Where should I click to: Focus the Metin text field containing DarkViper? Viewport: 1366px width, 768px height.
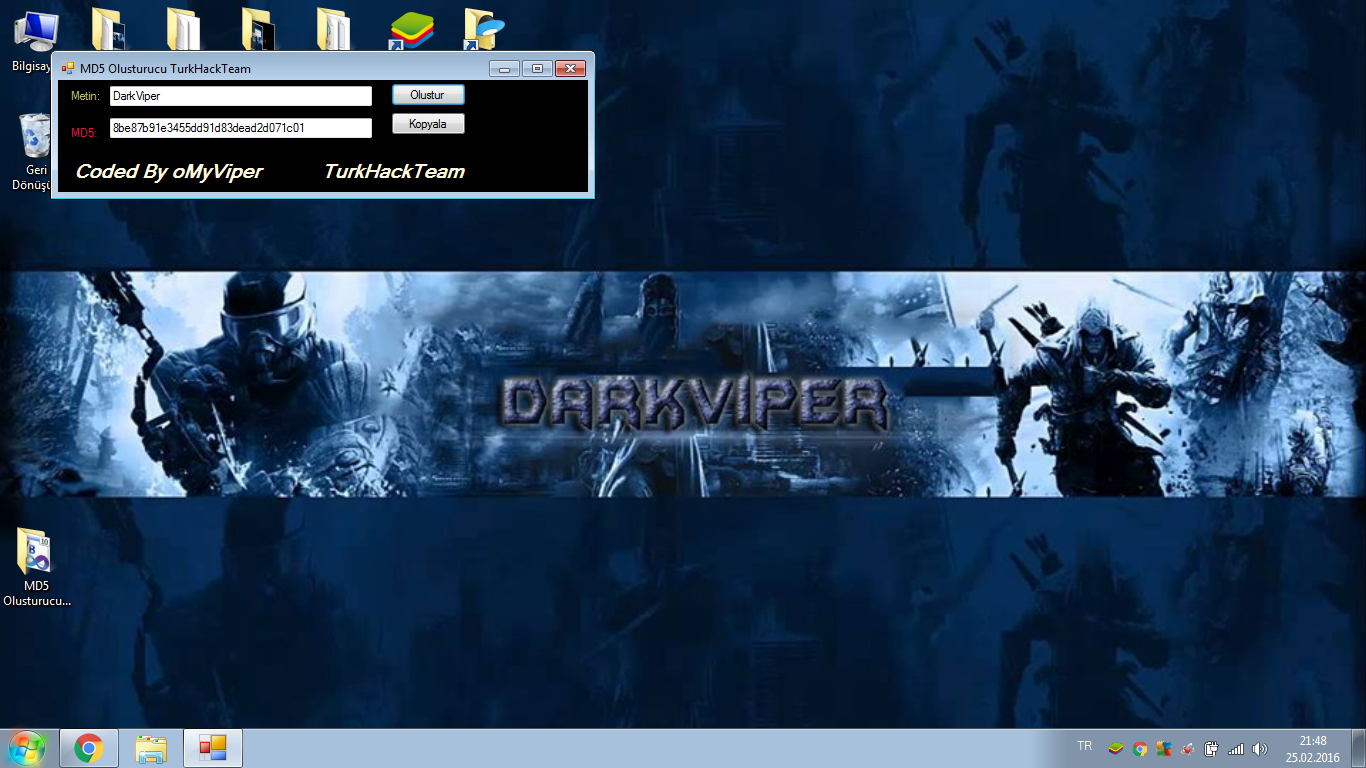240,96
